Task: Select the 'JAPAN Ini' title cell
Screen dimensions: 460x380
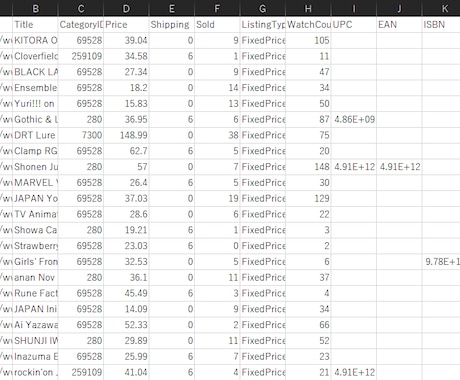Action: click(x=35, y=309)
